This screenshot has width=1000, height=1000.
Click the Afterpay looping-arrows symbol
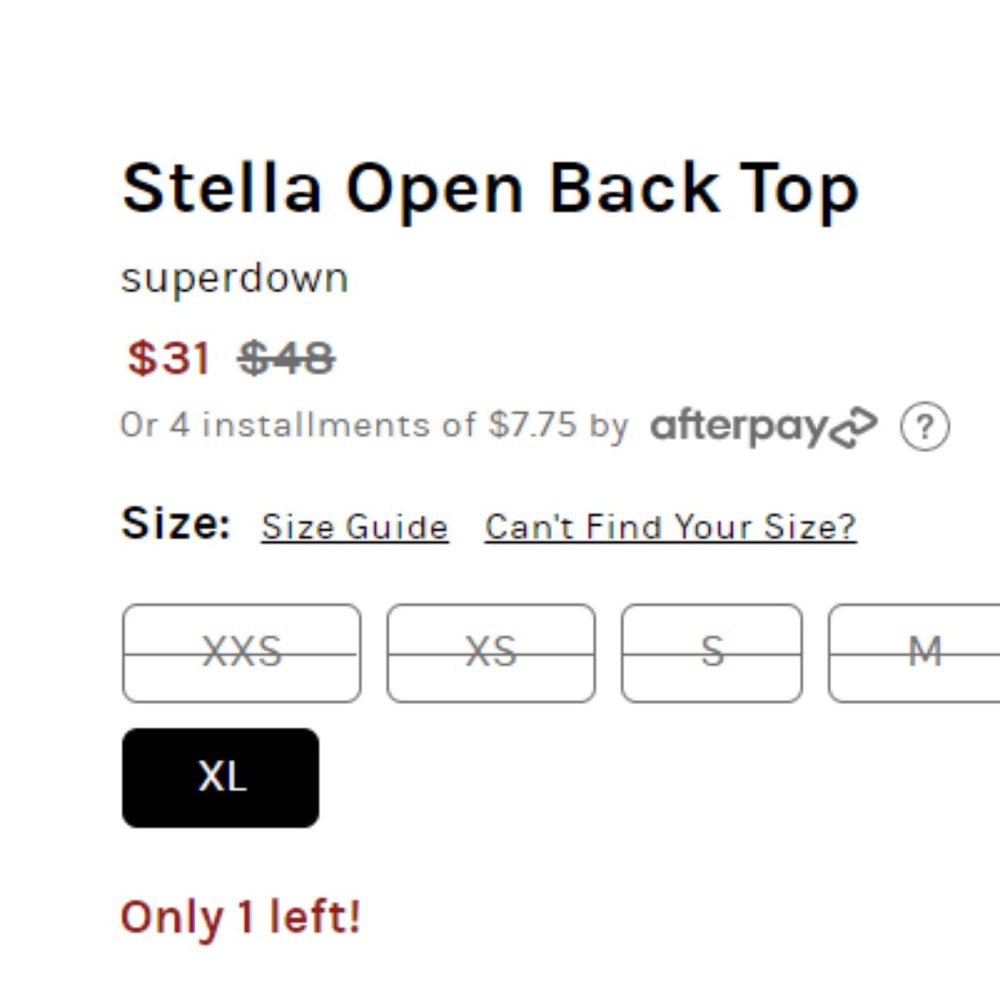tap(855, 425)
